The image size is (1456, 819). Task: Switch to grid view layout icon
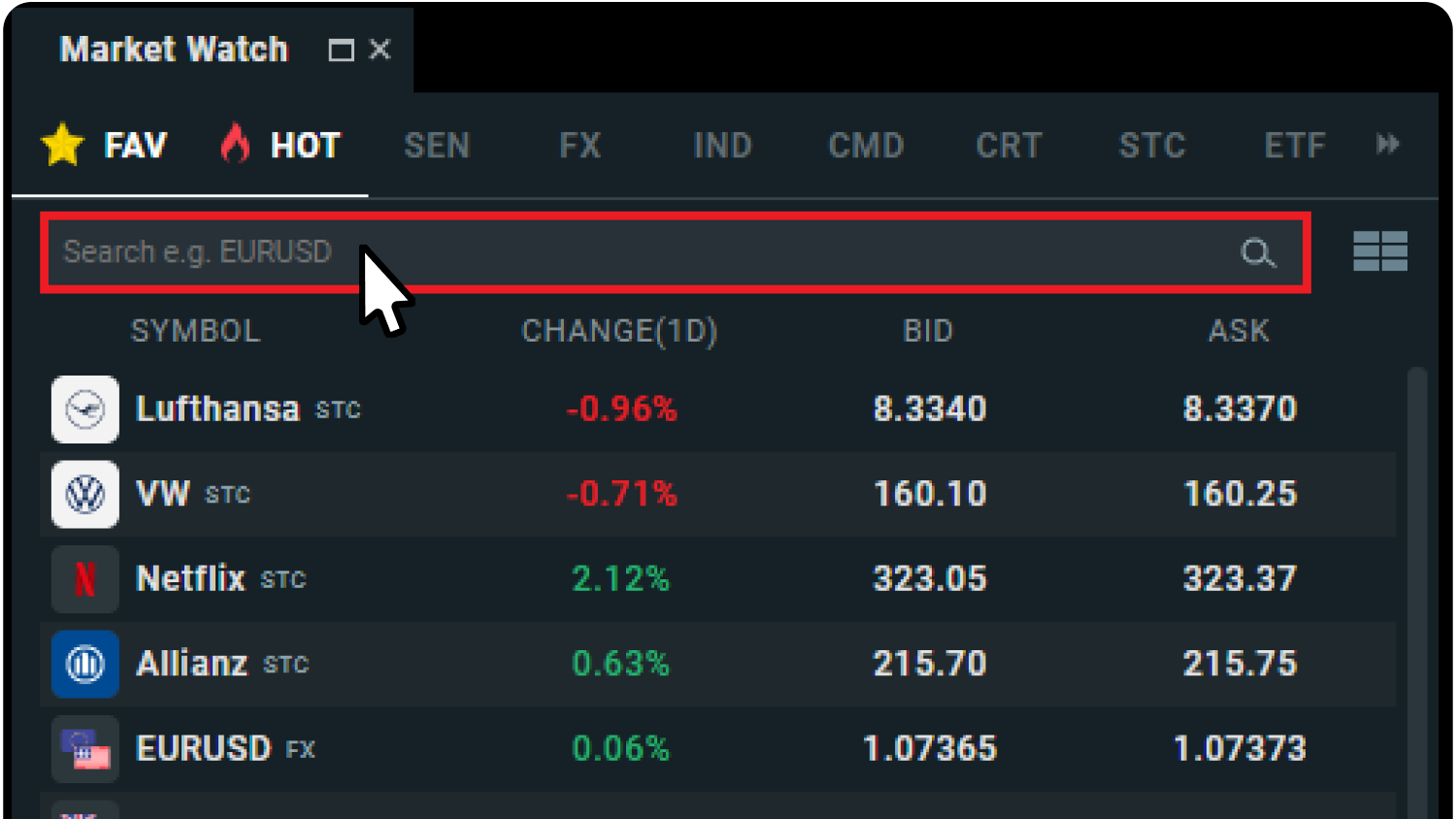coord(1379,251)
